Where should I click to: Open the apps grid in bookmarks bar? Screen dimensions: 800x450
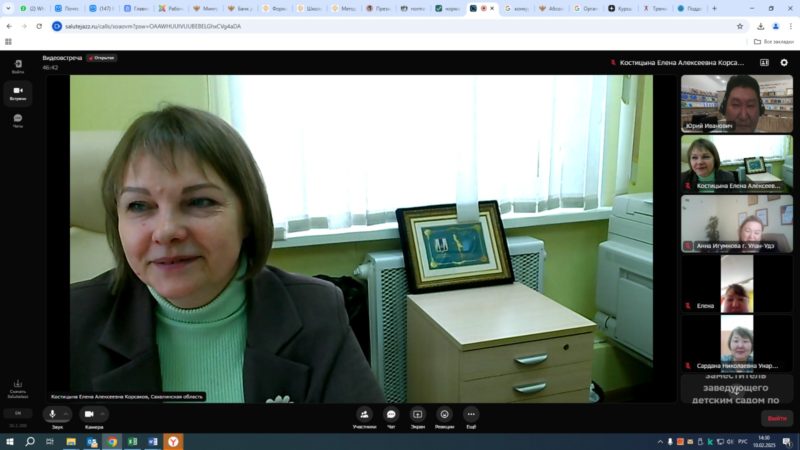pyautogui.click(x=8, y=42)
